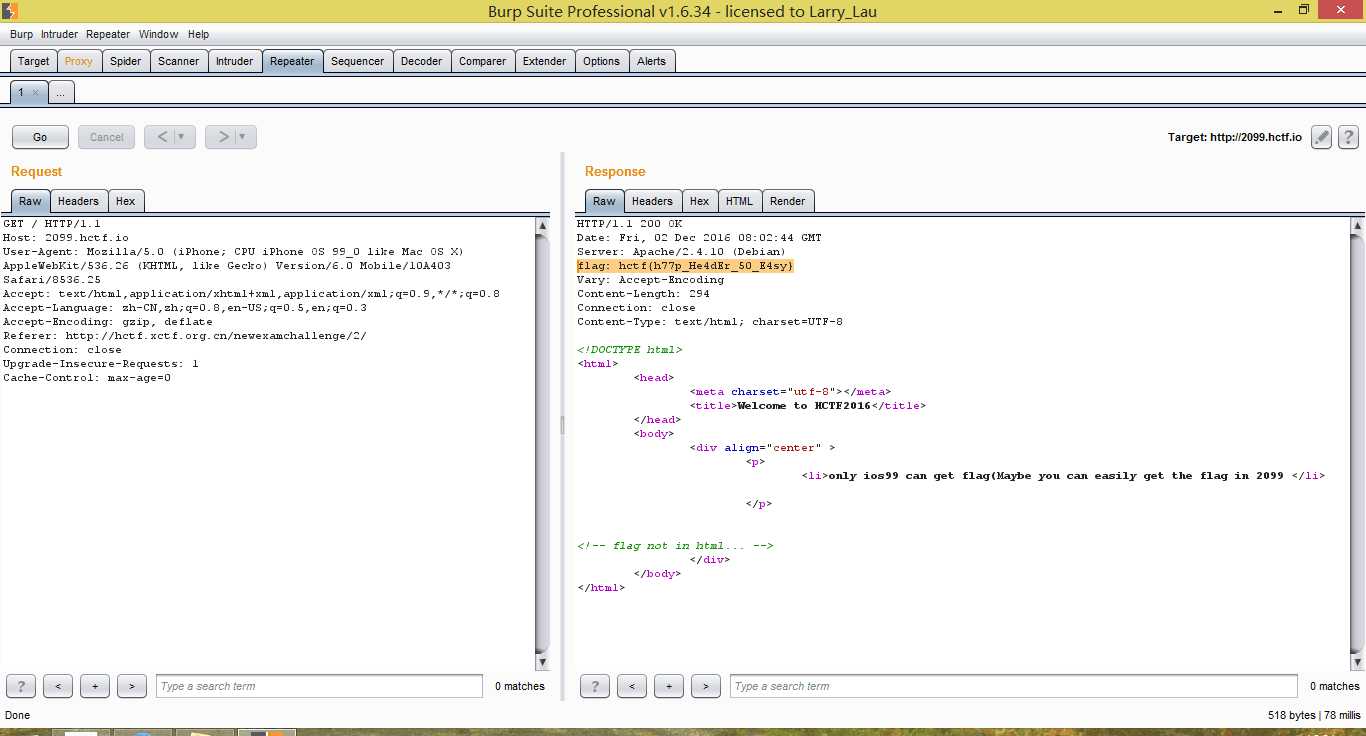Switch to the Scanner tab
The width and height of the screenshot is (1366, 736).
click(x=179, y=61)
